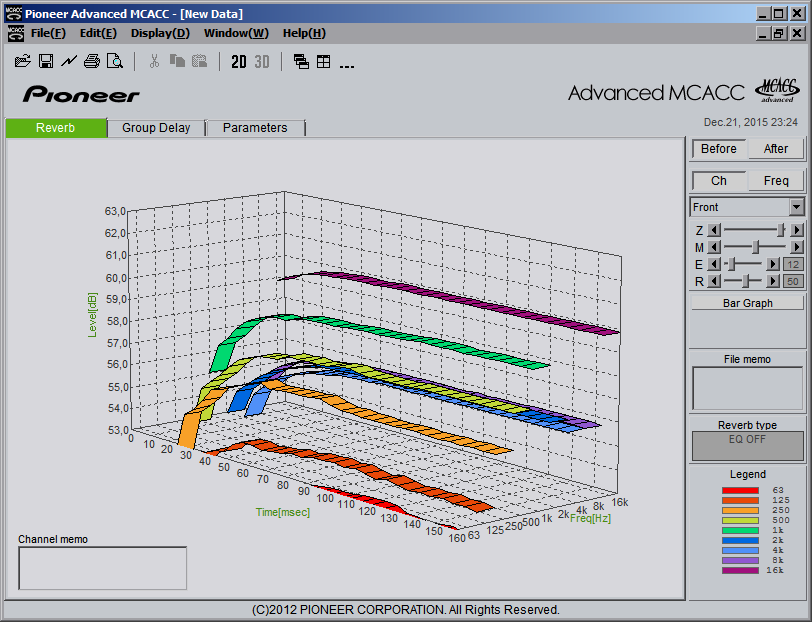The width and height of the screenshot is (812, 622).
Task: Click the R value field showing 50
Action: click(x=793, y=281)
